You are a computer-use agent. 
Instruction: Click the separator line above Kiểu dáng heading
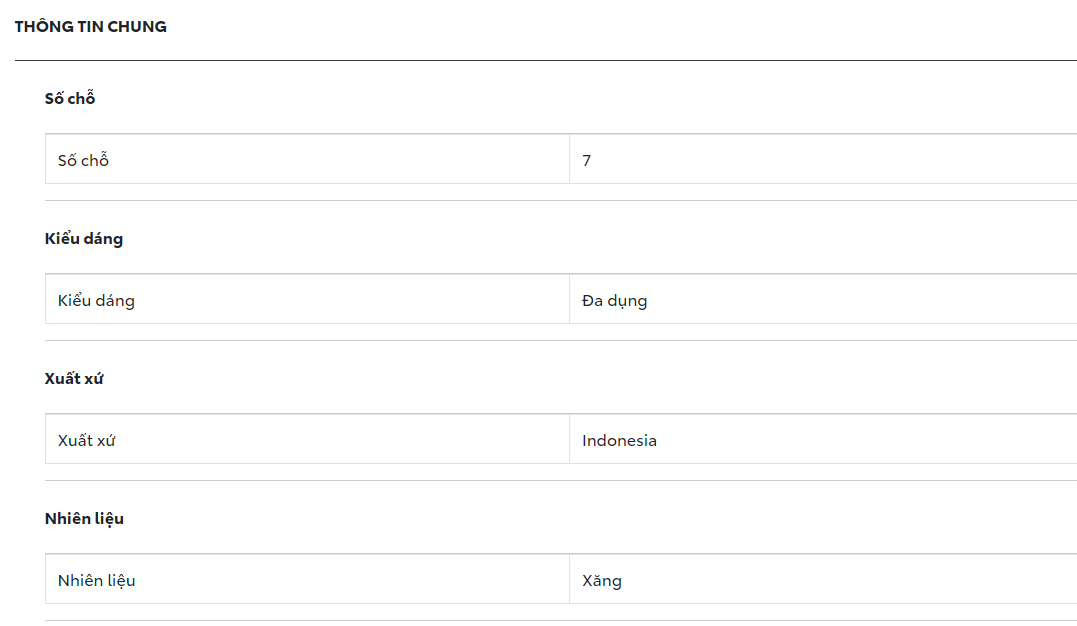560,201
